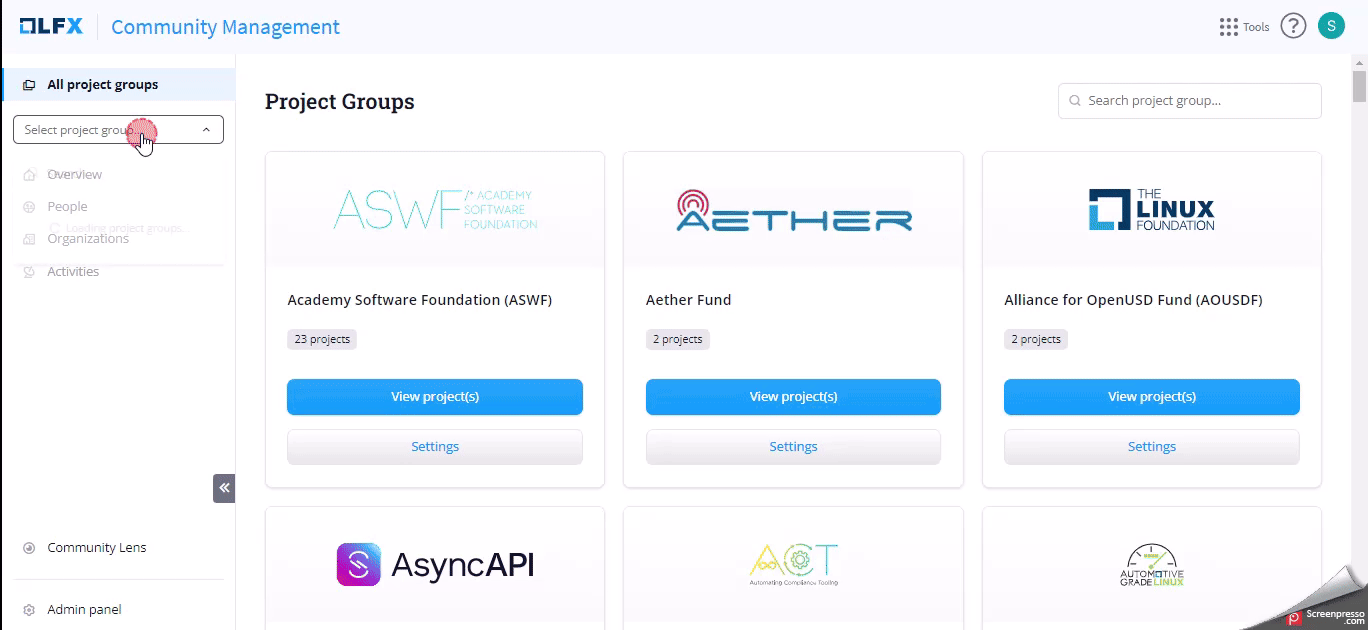This screenshot has width=1368, height=630.
Task: Click the help question mark icon
Action: [x=1293, y=27]
